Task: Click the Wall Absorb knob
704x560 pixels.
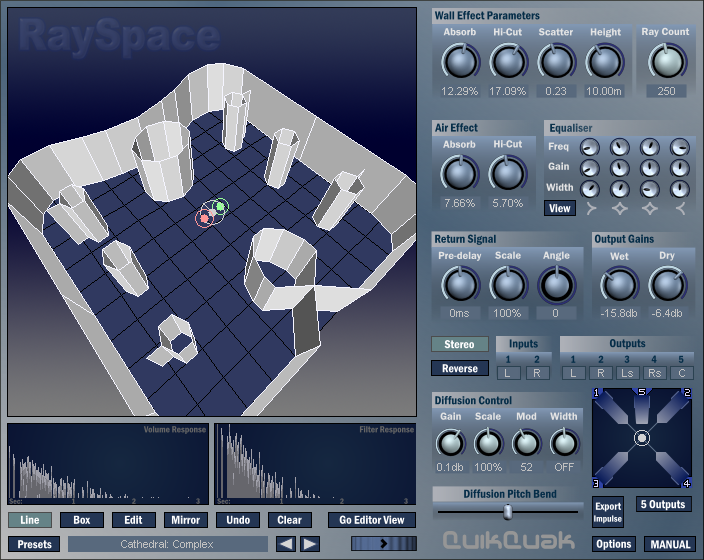Action: [x=460, y=62]
